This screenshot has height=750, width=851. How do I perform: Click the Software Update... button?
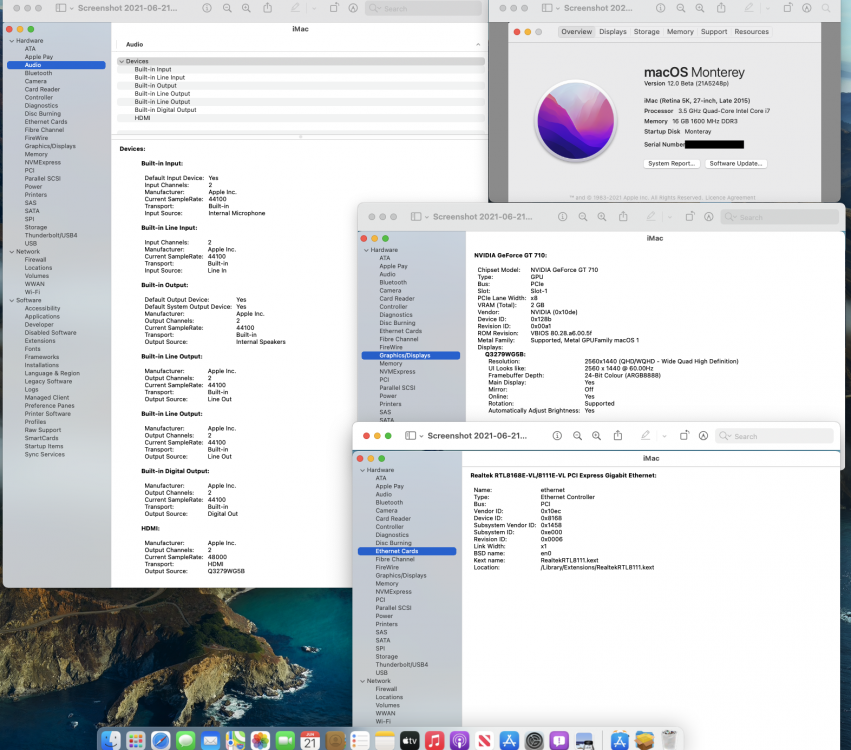coord(736,163)
